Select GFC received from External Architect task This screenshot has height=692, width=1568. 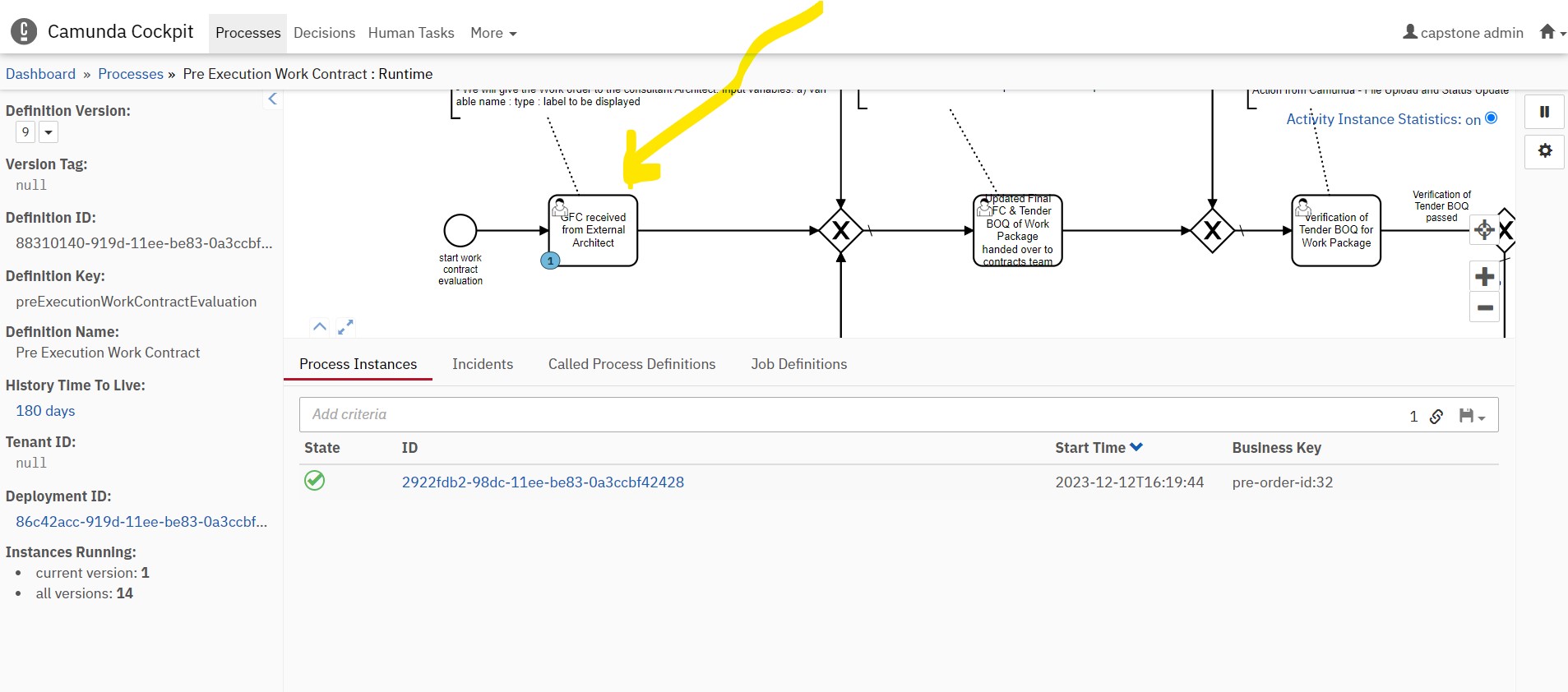[x=593, y=230]
